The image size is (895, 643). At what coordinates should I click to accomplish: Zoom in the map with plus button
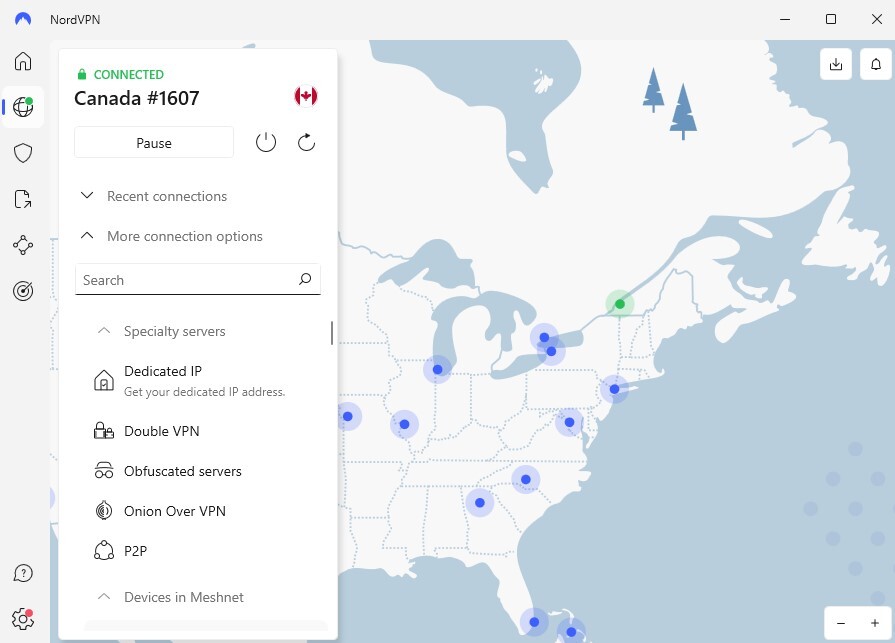(x=874, y=623)
